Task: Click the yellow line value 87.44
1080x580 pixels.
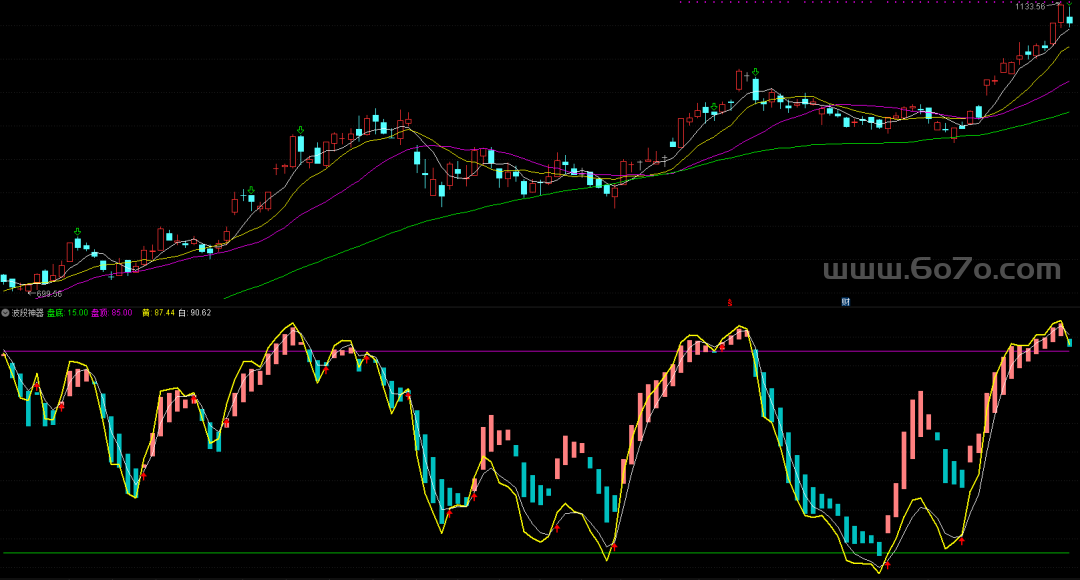Action: (x=158, y=313)
